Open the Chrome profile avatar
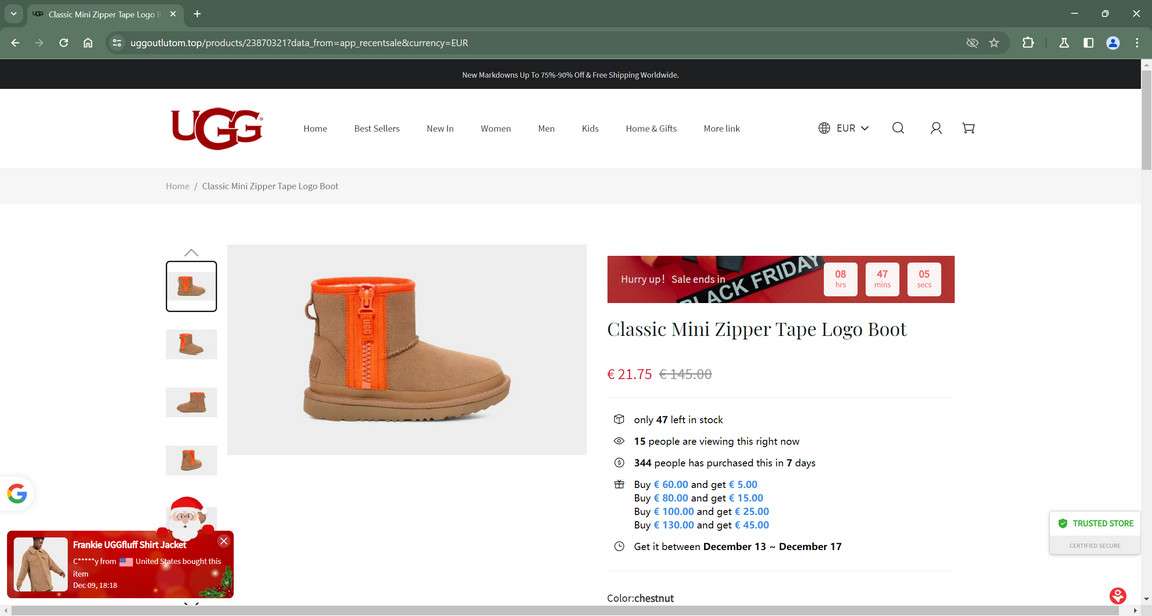Viewport: 1152px width, 616px height. pos(1113,43)
